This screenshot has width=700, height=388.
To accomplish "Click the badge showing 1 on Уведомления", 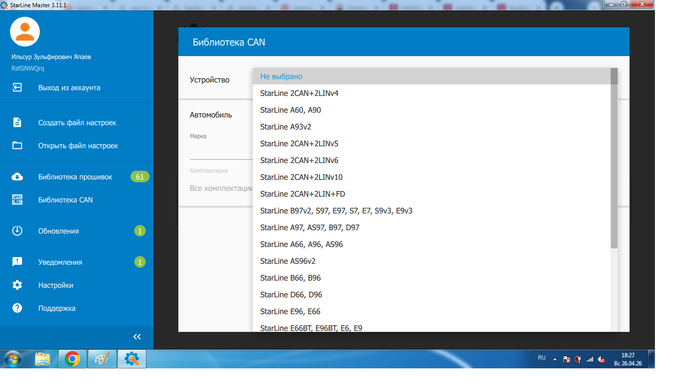I will 140,262.
